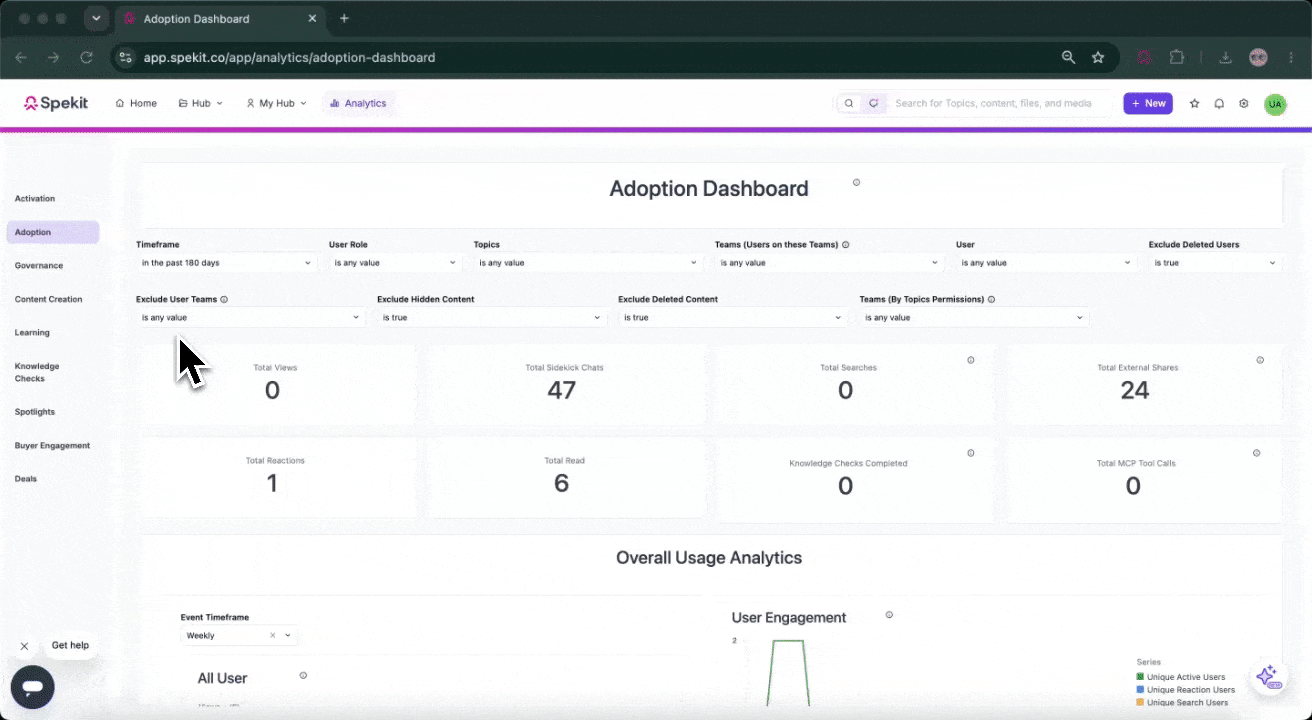Click info icon on Knowledge Checks Completed card
The height and width of the screenshot is (720, 1312).
tap(970, 453)
